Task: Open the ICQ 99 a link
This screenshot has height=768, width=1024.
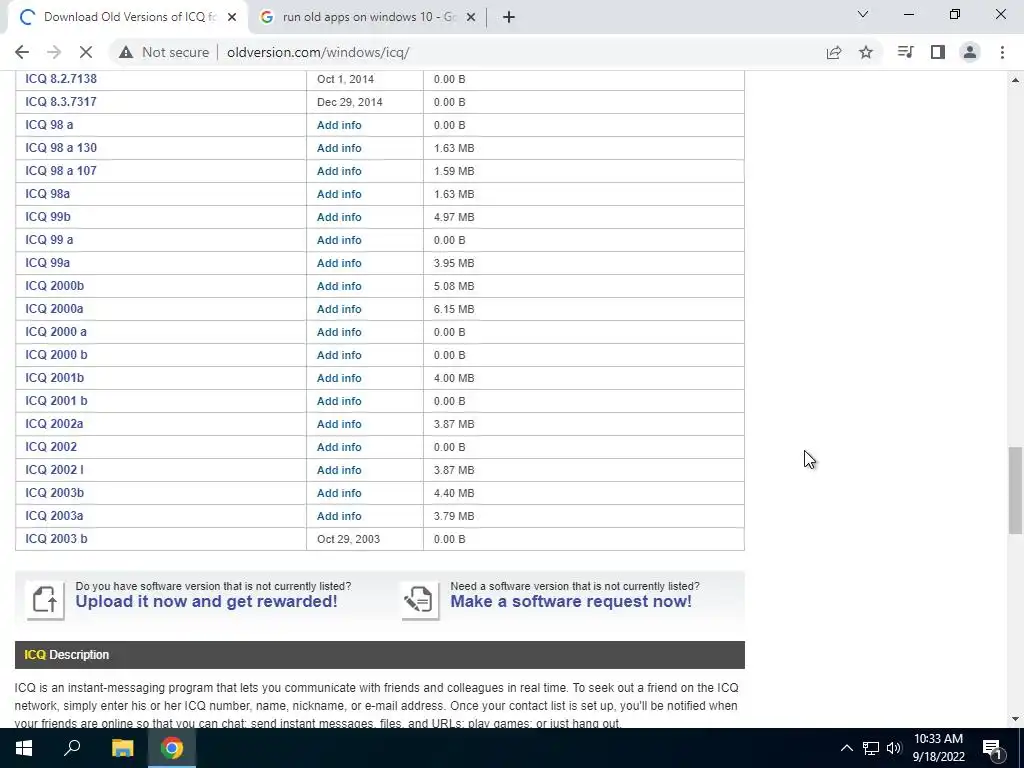Action: [x=49, y=240]
